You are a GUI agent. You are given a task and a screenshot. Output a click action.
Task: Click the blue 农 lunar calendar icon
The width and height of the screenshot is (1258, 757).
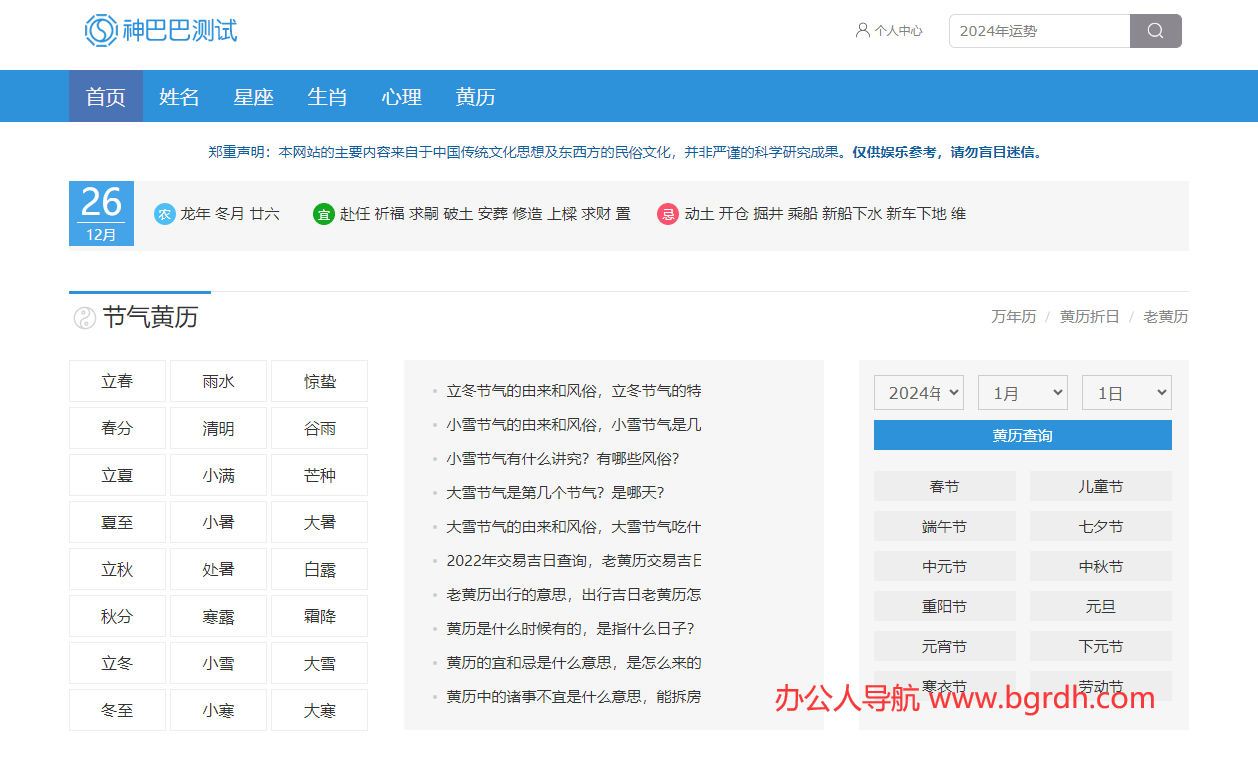(165, 214)
